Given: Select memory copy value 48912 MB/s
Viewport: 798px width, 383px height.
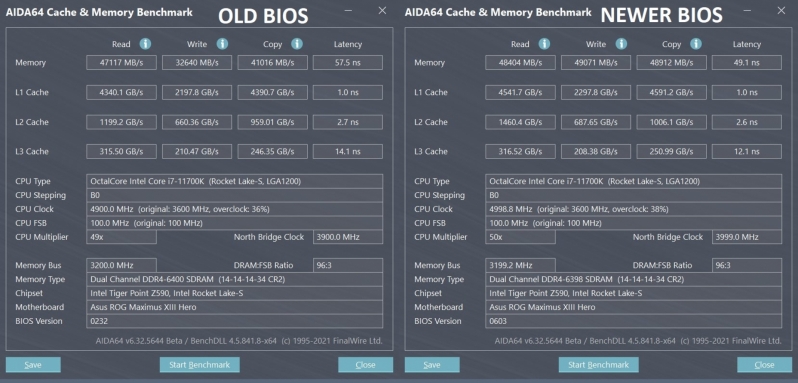Looking at the screenshot, I should click(x=671, y=63).
